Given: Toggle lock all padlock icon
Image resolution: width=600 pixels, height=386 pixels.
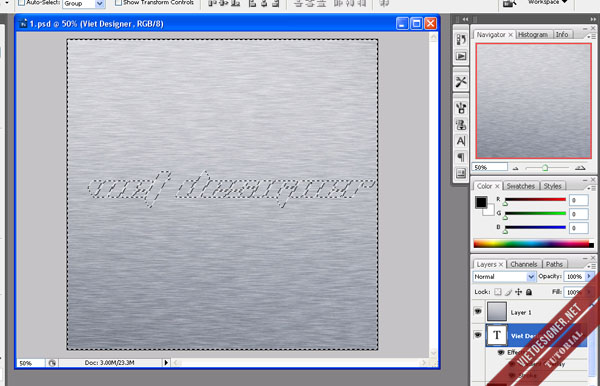Looking at the screenshot, I should (529, 292).
